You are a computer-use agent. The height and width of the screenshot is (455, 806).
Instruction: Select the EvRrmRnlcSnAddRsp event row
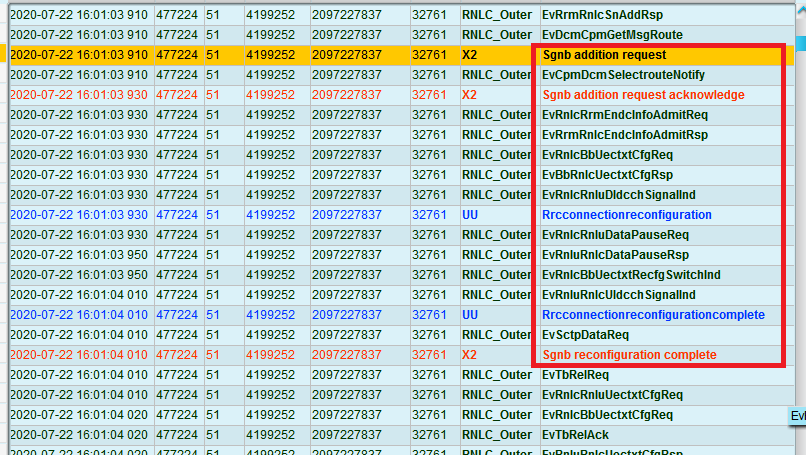615,15
